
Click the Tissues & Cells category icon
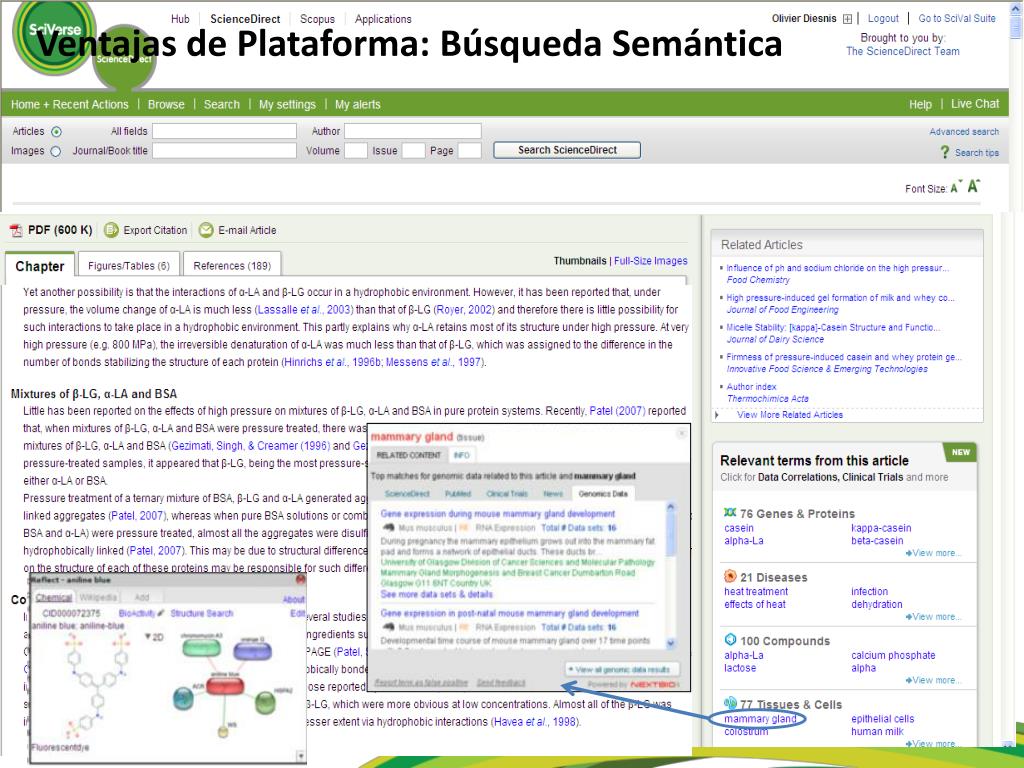(730, 703)
